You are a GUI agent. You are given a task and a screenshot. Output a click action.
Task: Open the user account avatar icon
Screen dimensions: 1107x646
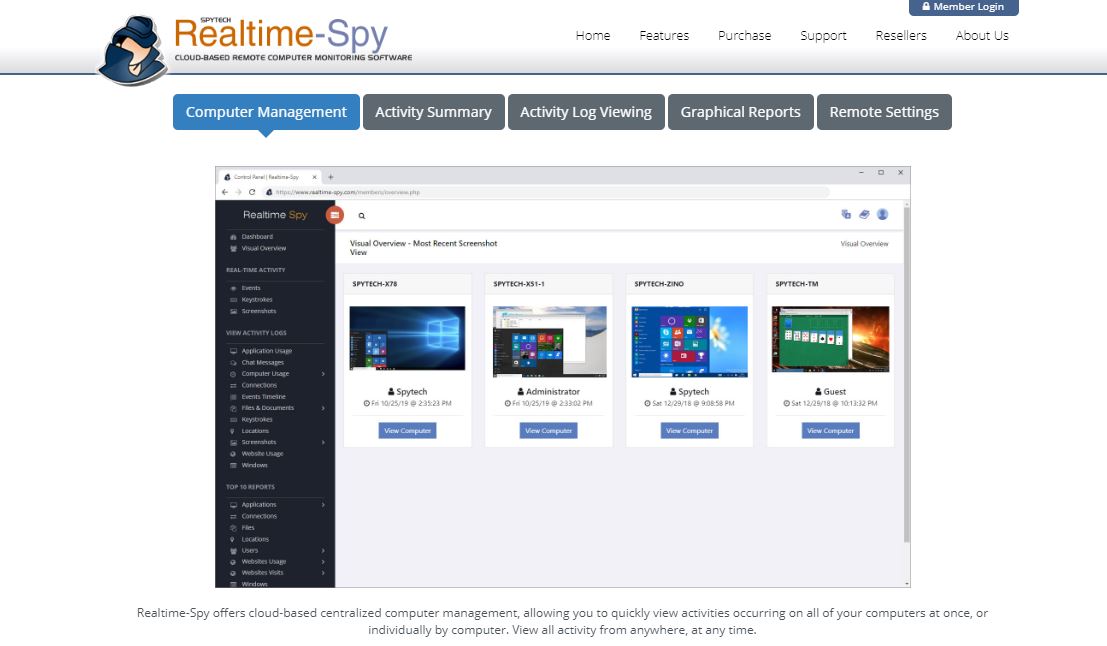tap(882, 215)
